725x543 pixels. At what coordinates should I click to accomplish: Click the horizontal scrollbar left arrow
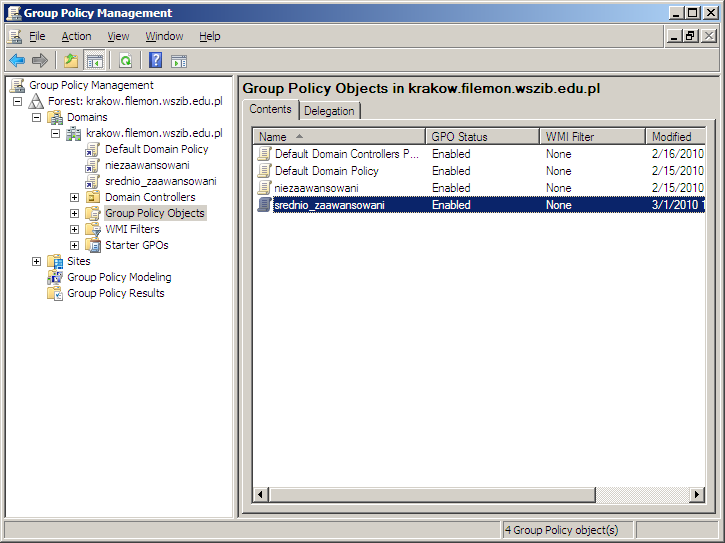click(260, 494)
